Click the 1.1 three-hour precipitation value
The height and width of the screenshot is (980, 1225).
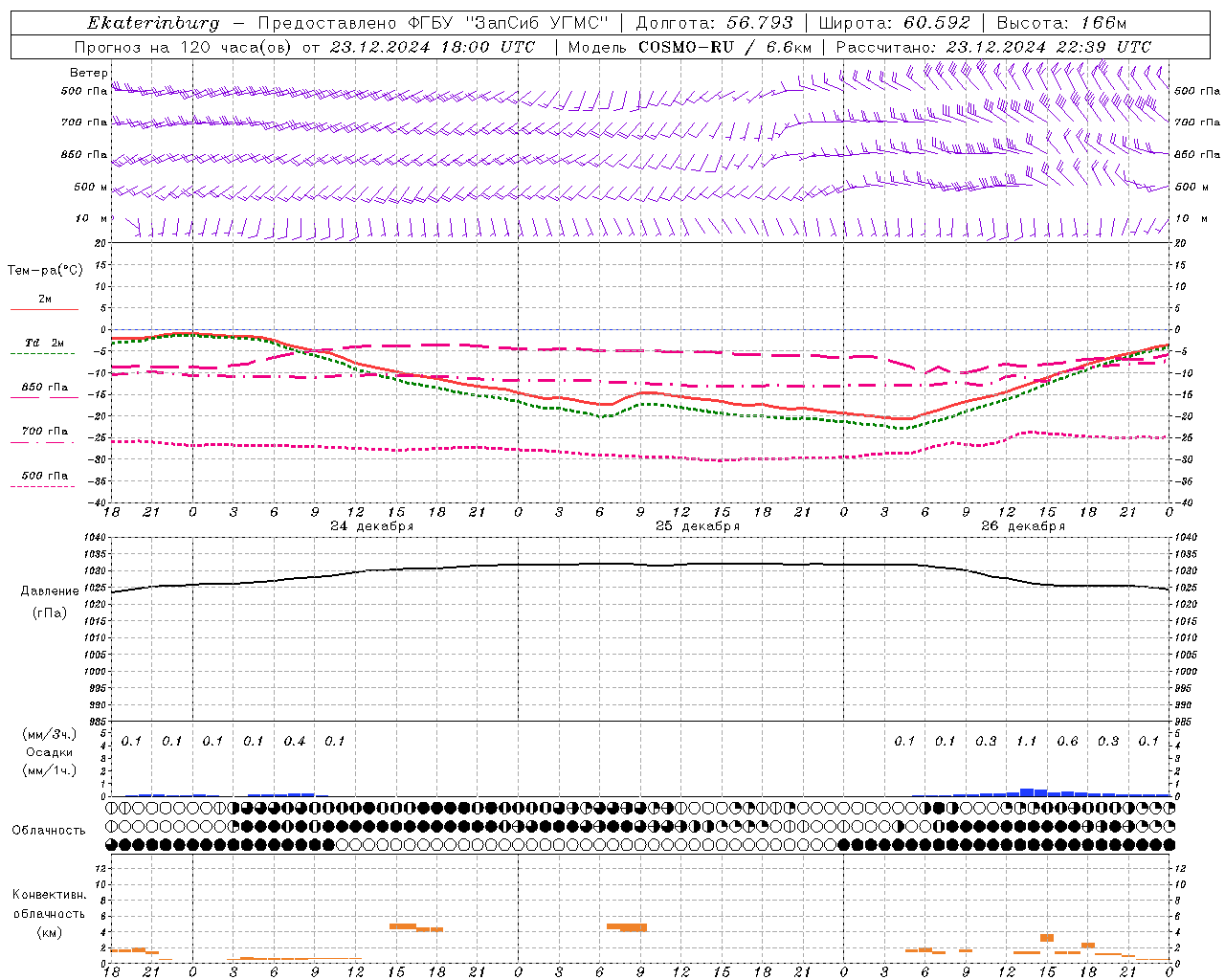1026,742
